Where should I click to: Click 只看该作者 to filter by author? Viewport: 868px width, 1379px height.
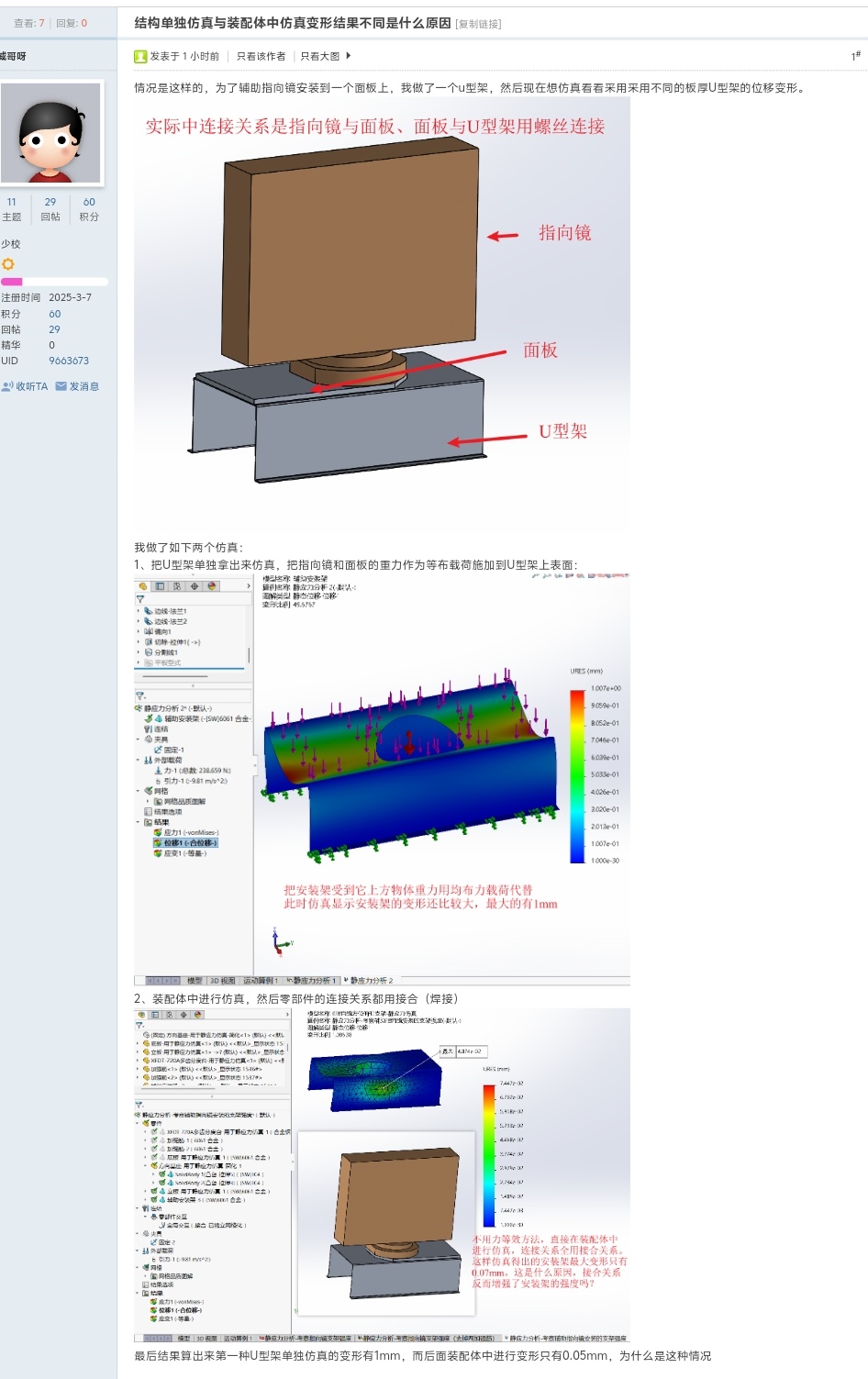pyautogui.click(x=261, y=56)
